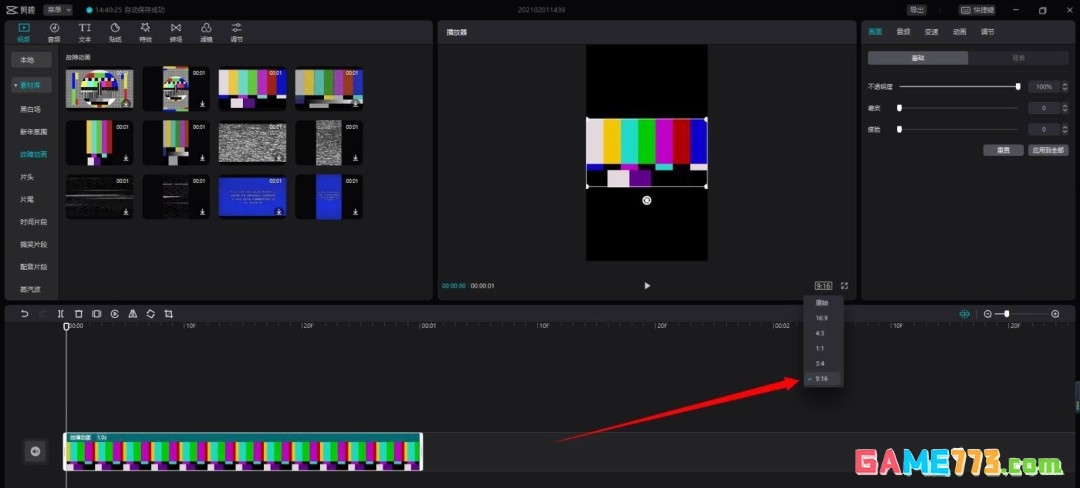Mute the track with speaker button
This screenshot has height=488, width=1080.
(x=35, y=452)
